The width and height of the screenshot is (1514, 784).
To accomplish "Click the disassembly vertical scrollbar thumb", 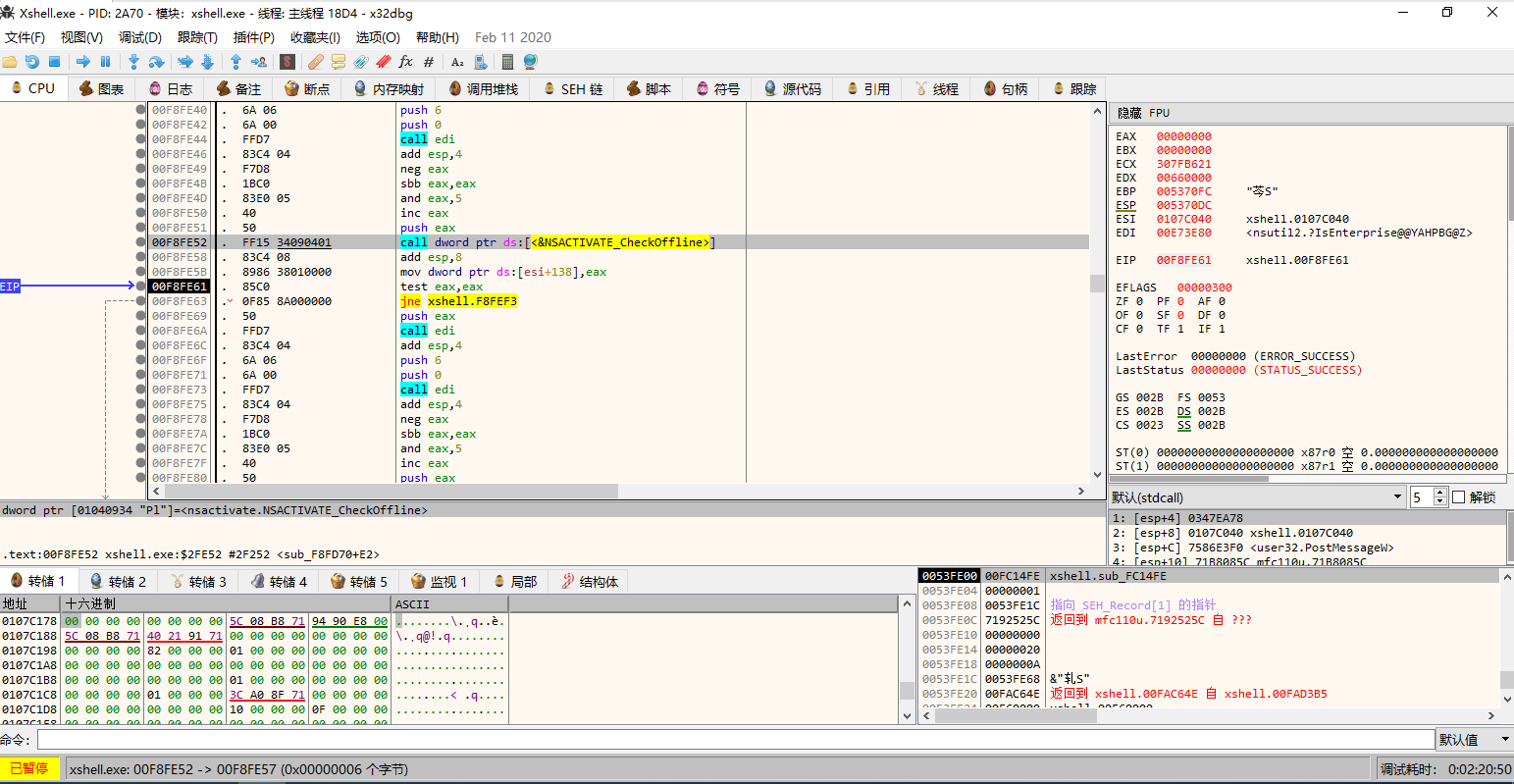I will click(1098, 284).
